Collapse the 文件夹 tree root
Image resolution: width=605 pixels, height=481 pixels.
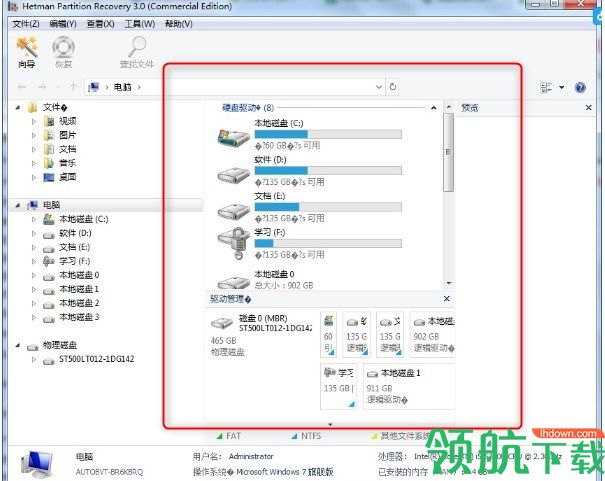18,108
